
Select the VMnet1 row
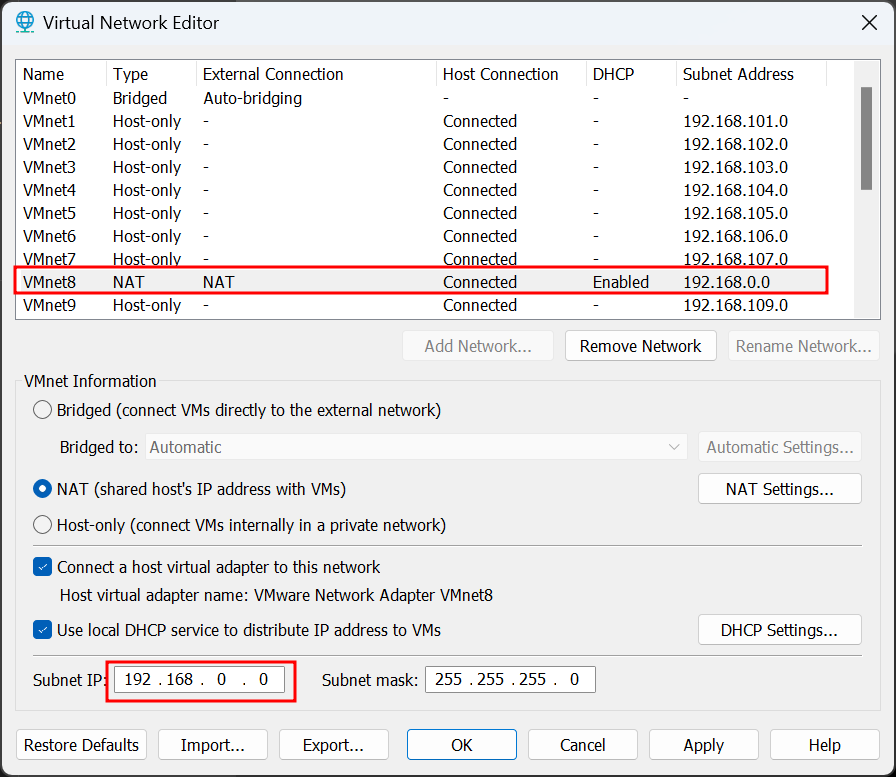(422, 121)
